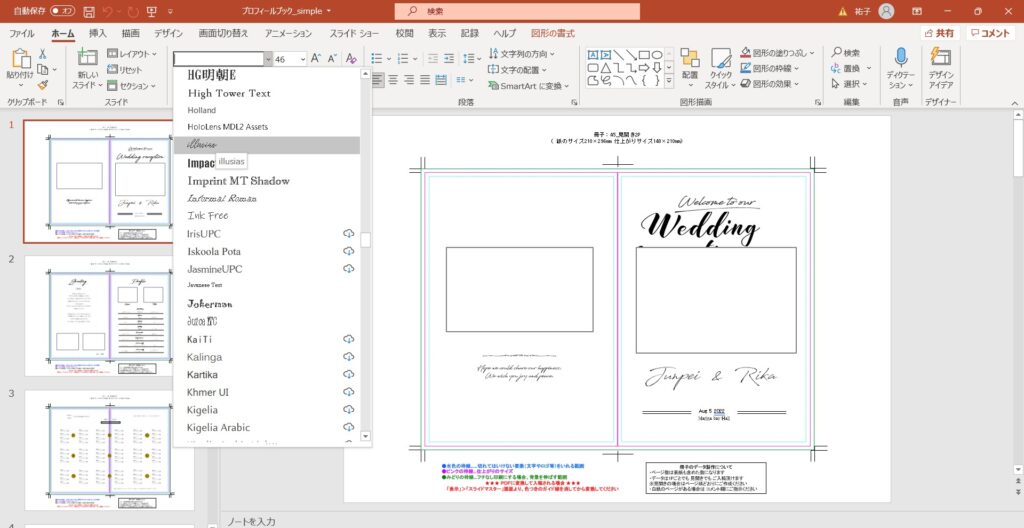Click the increase font size icon

(316, 59)
